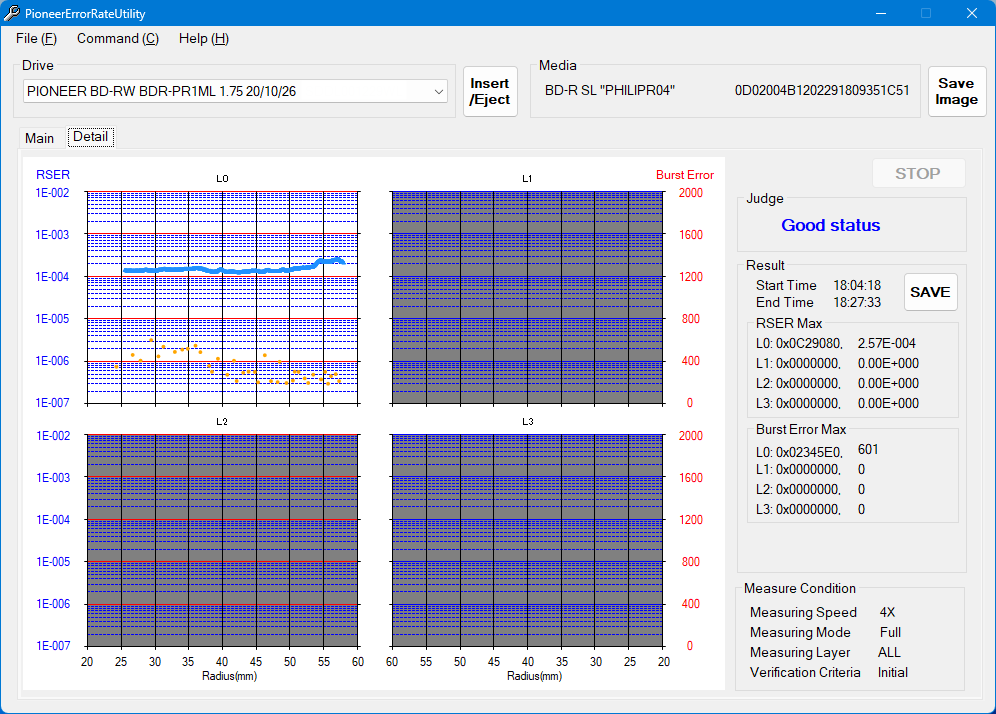Click the L0 RSER Max value 2.57E-004
996x714 pixels.
pyautogui.click(x=887, y=343)
